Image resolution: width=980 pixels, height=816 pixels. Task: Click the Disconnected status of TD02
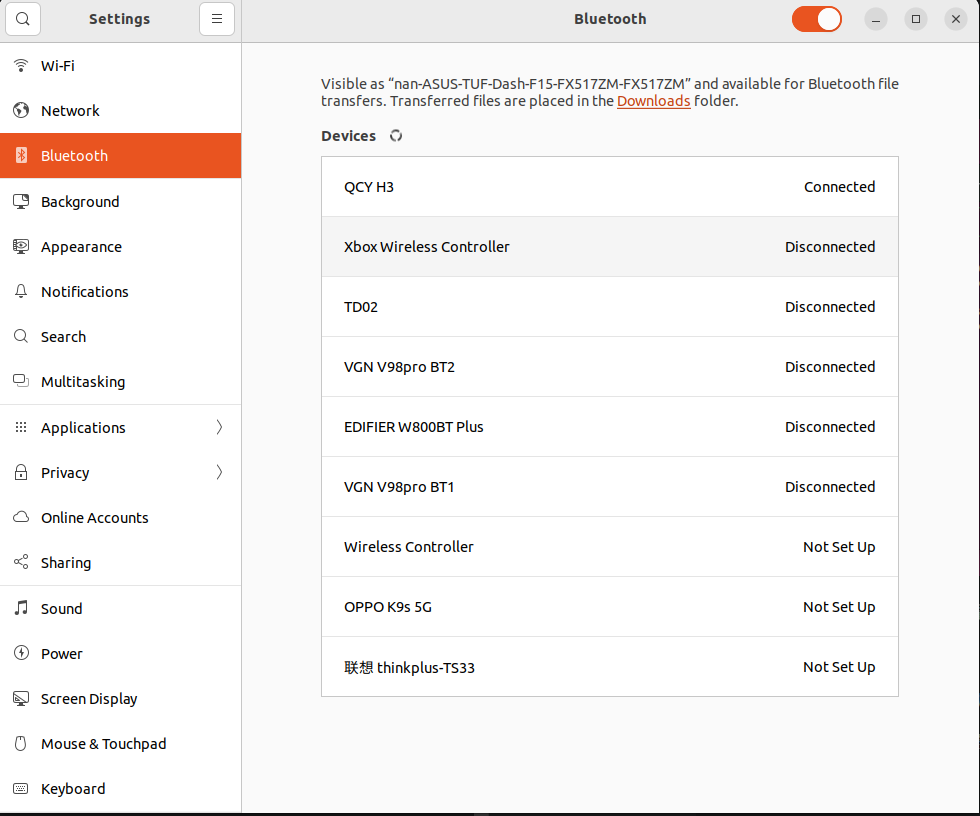pos(830,307)
